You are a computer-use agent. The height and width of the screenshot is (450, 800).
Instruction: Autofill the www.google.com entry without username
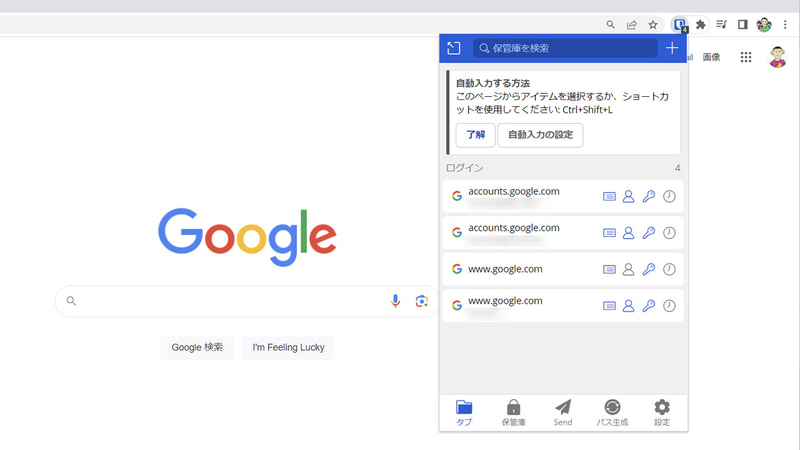coord(609,269)
